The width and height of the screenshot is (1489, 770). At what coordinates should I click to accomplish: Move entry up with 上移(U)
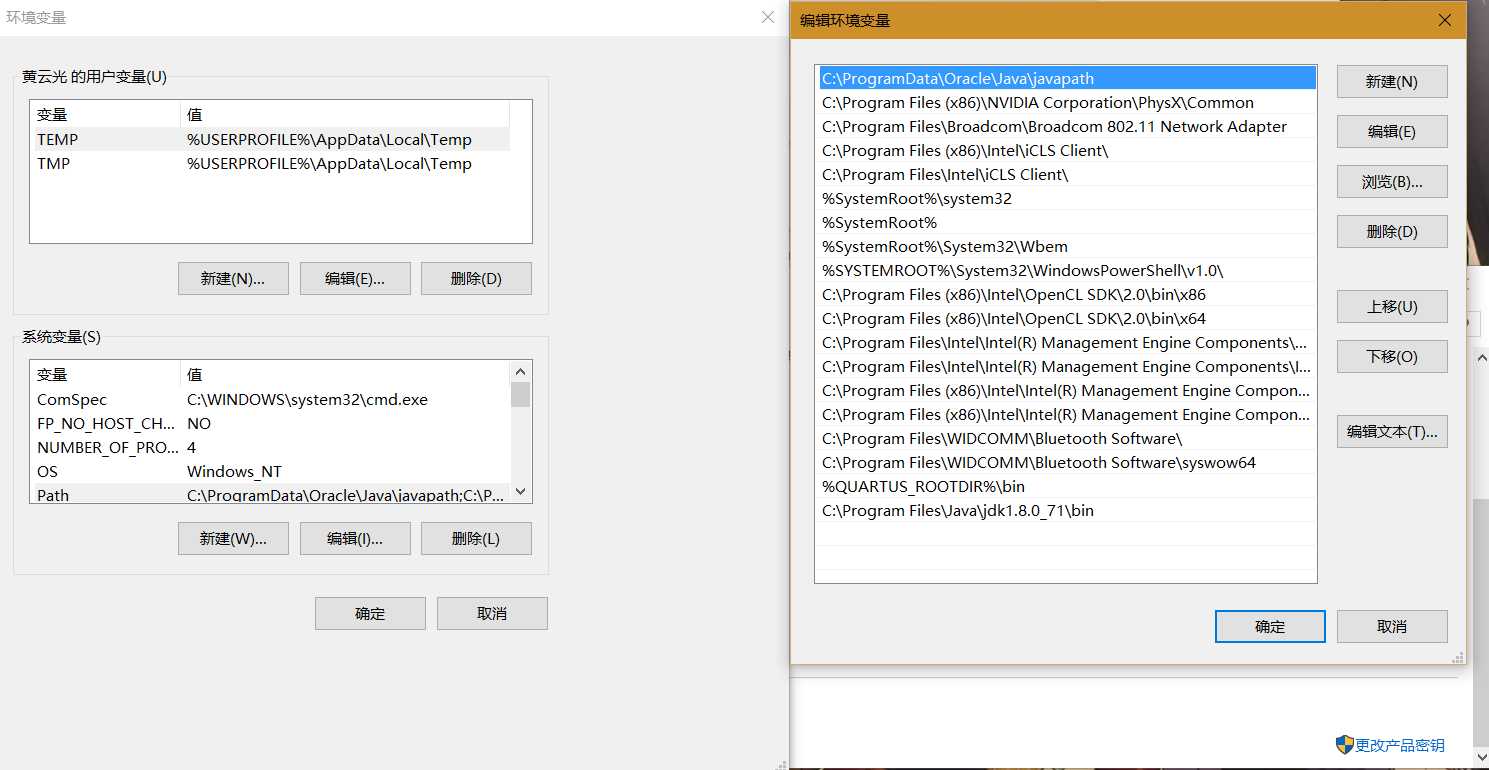tap(1392, 307)
